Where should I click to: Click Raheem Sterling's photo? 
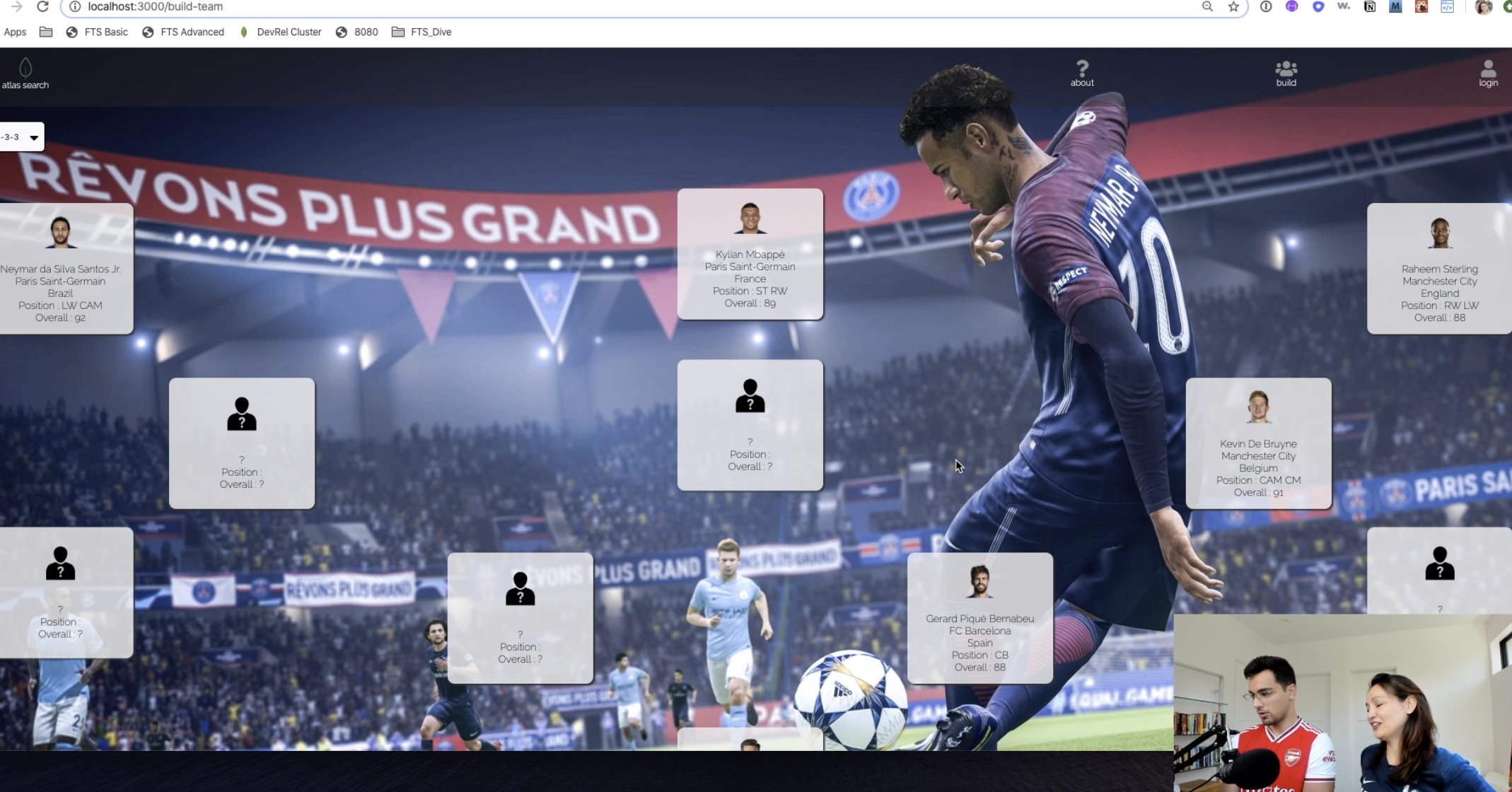click(1440, 233)
